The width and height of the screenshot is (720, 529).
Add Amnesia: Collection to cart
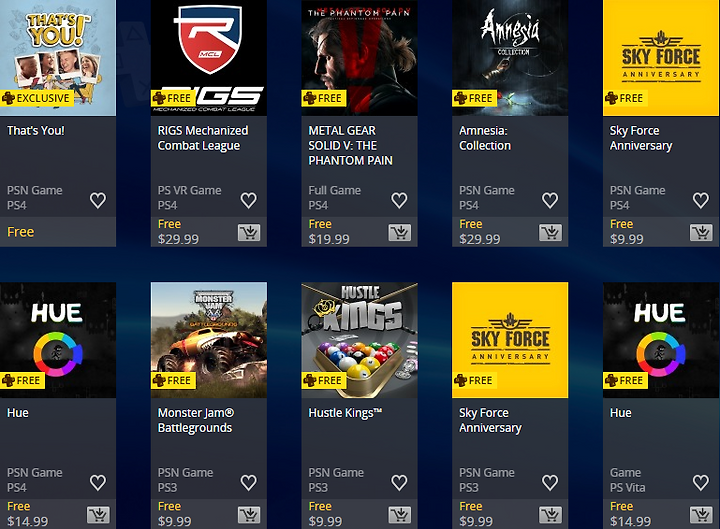pos(550,233)
